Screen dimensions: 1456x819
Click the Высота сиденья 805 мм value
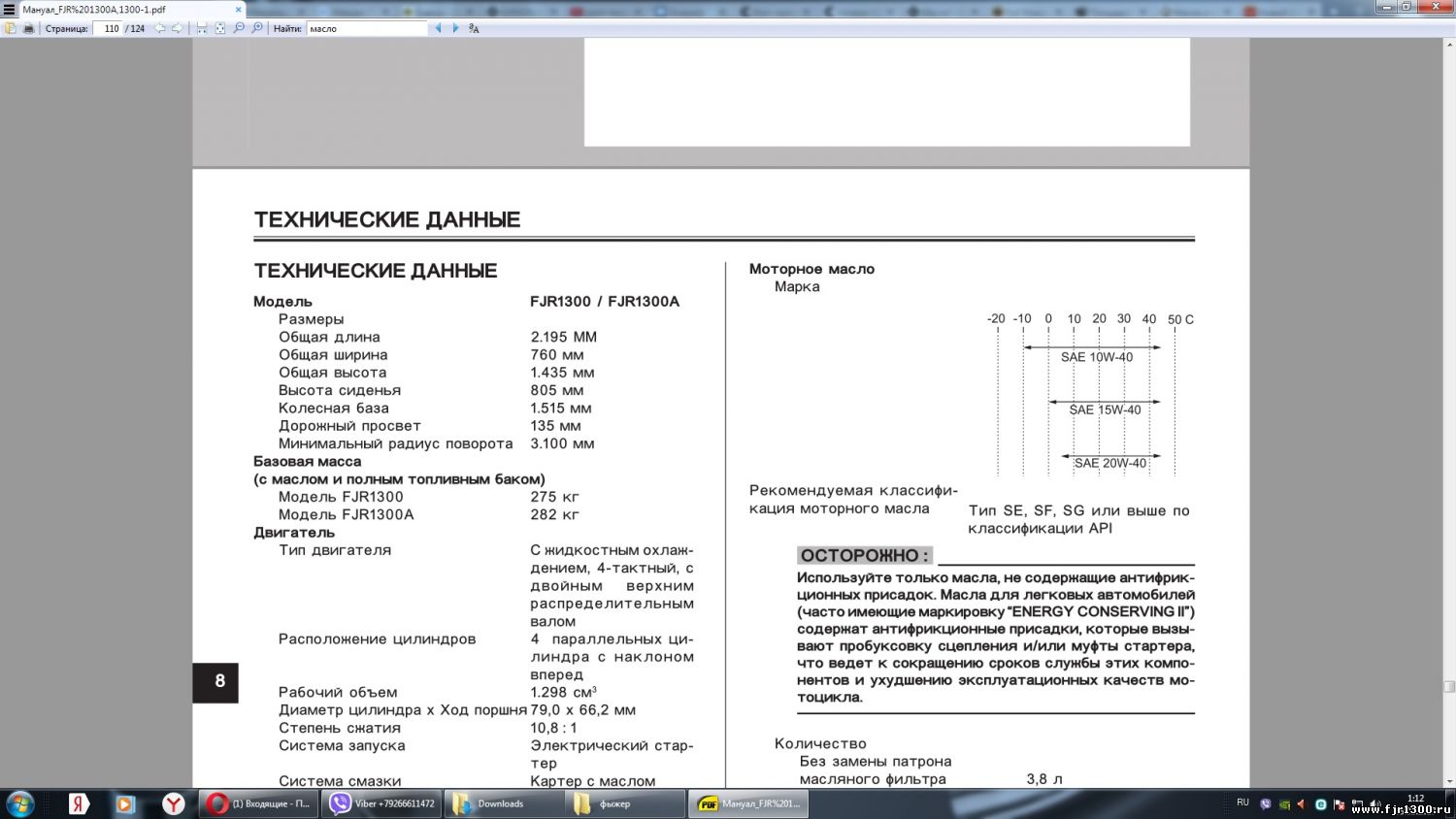[x=557, y=390]
